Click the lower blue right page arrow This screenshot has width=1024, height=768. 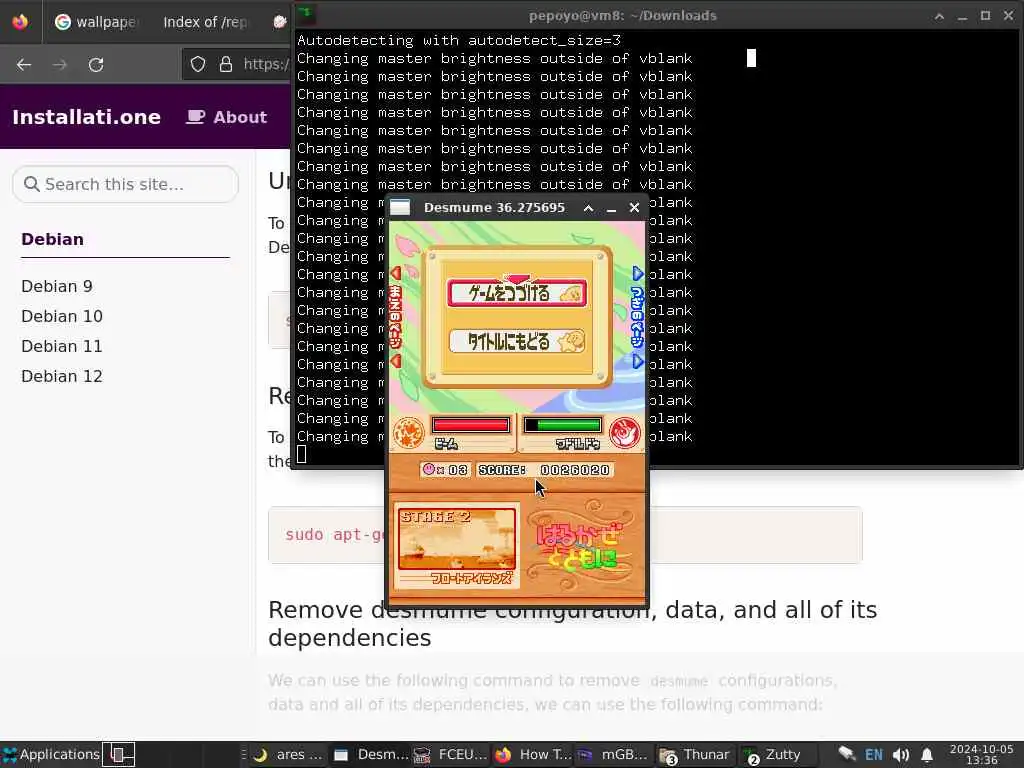[638, 361]
